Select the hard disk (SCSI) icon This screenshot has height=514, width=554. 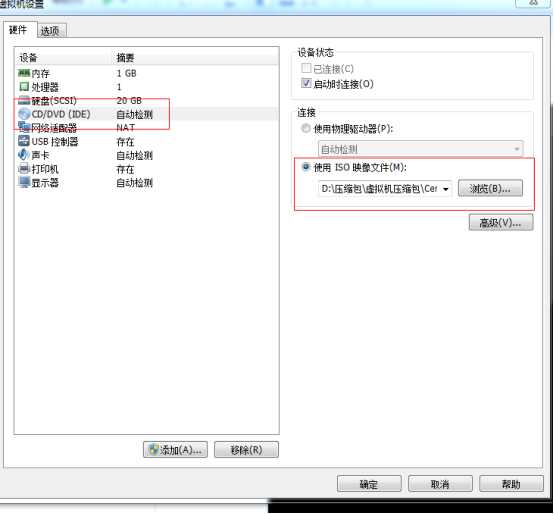tap(24, 100)
